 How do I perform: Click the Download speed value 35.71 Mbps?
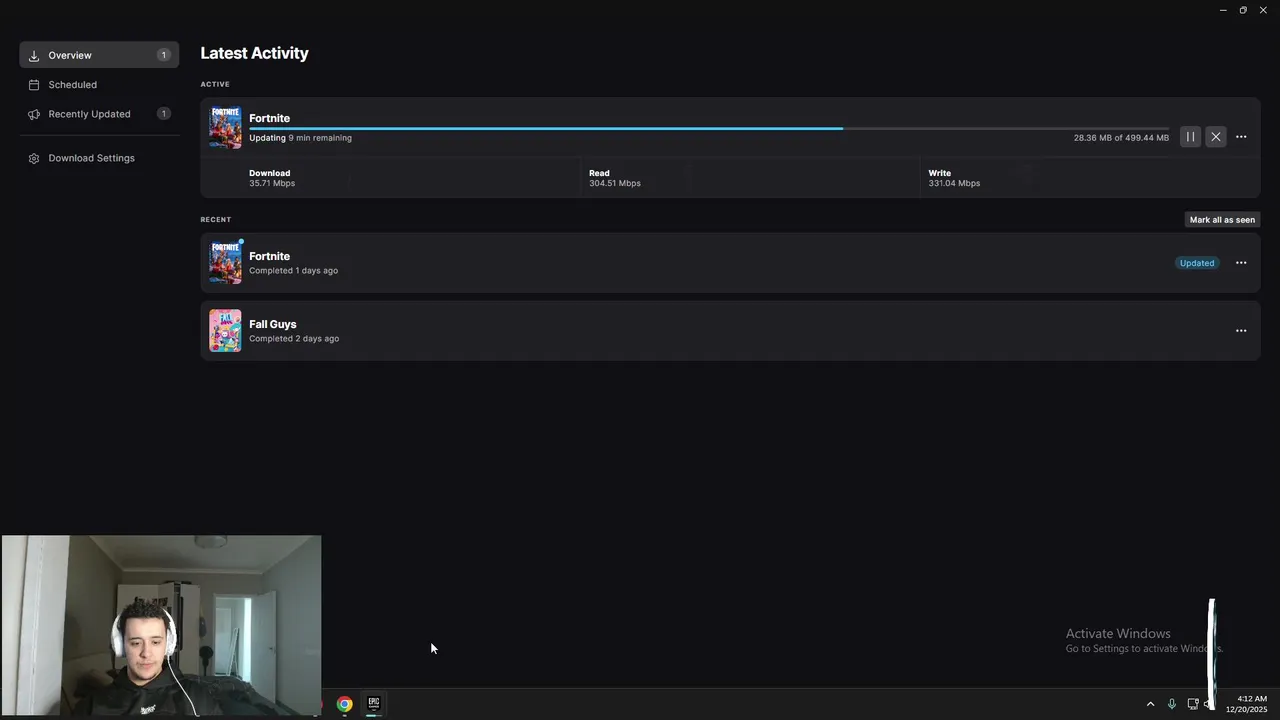[272, 184]
